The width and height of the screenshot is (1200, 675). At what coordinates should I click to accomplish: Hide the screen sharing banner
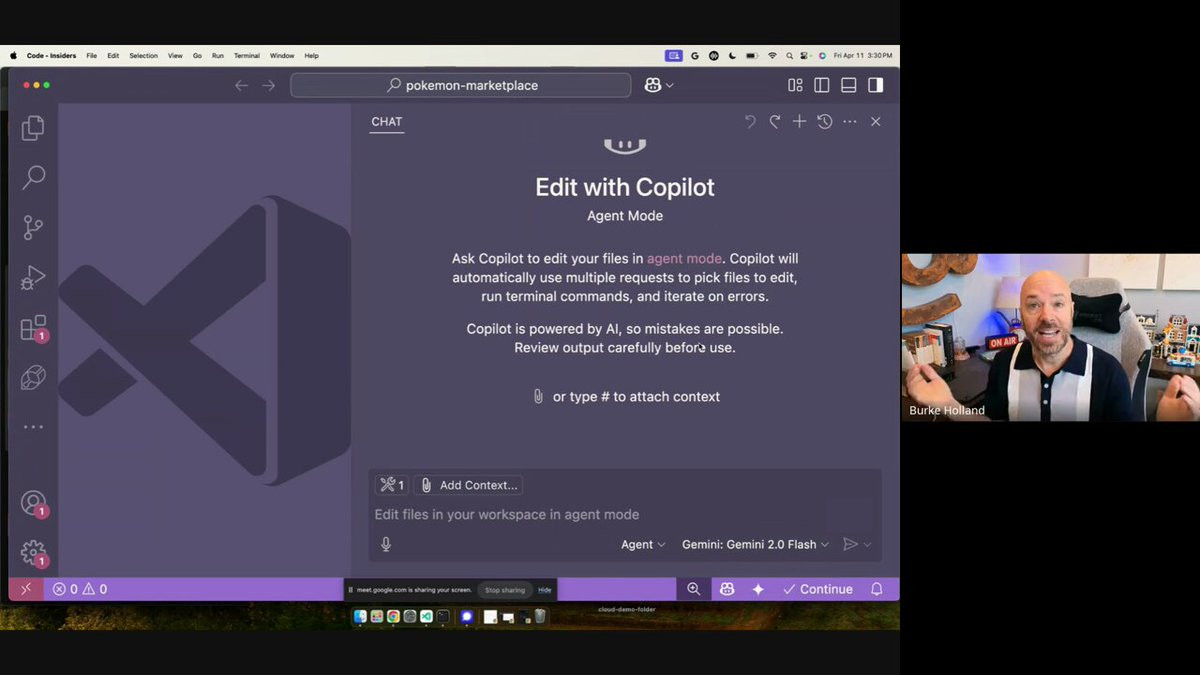click(545, 590)
